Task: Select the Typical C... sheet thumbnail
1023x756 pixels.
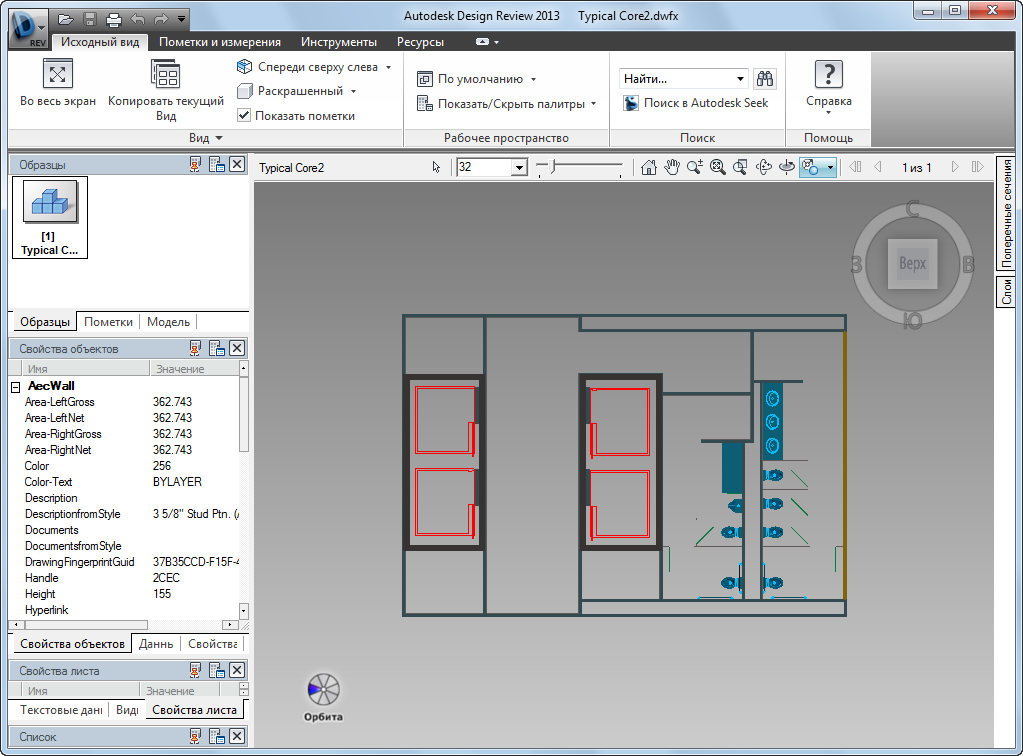Action: tap(50, 217)
